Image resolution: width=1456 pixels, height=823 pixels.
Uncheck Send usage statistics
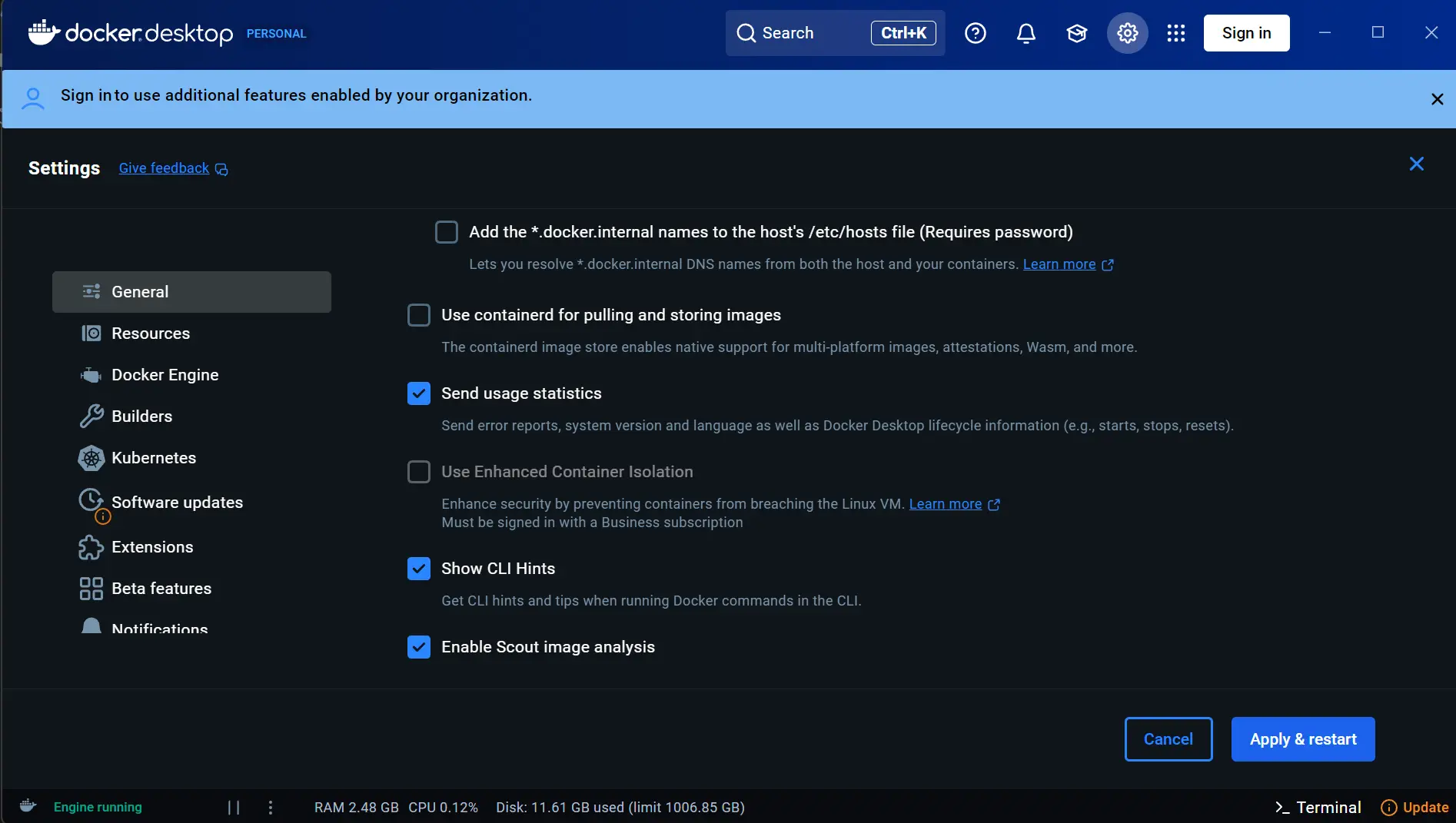pyautogui.click(x=419, y=393)
